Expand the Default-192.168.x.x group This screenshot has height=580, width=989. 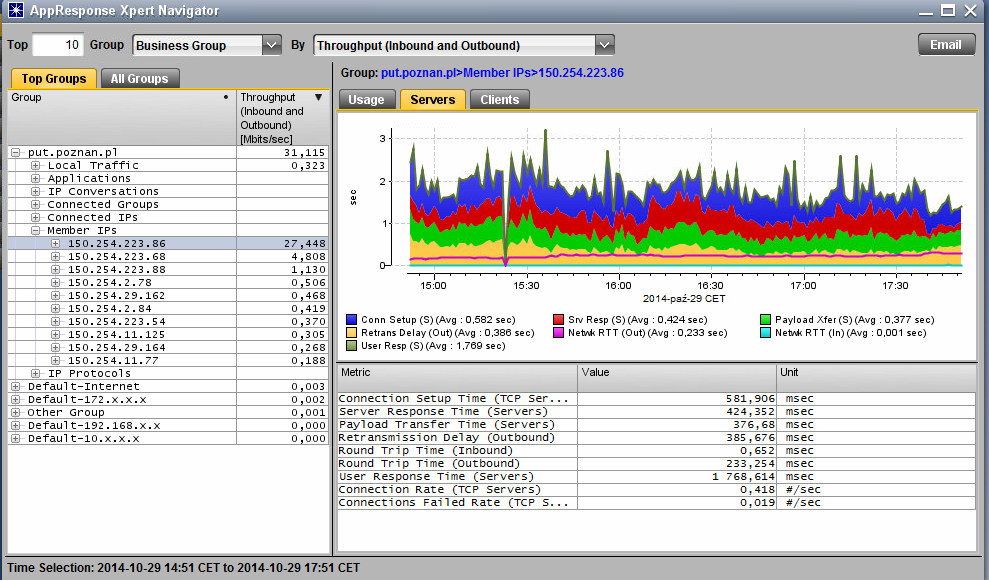tap(15, 426)
